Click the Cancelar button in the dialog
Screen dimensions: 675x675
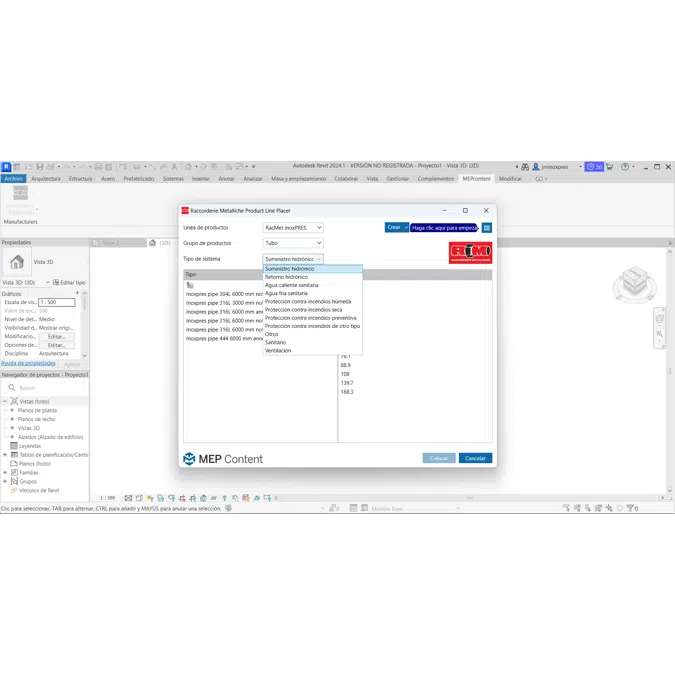[x=475, y=458]
